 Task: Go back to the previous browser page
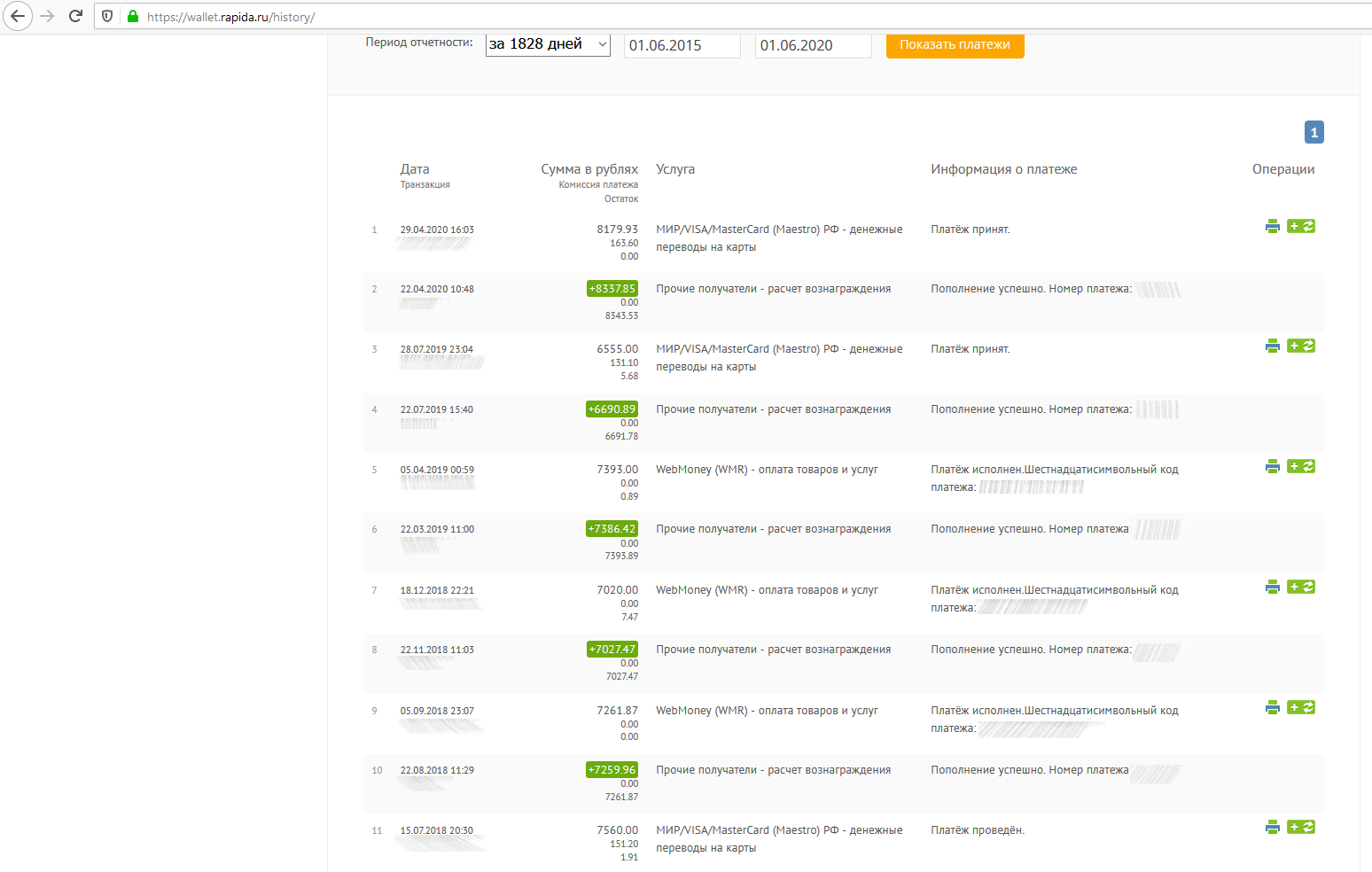[17, 16]
